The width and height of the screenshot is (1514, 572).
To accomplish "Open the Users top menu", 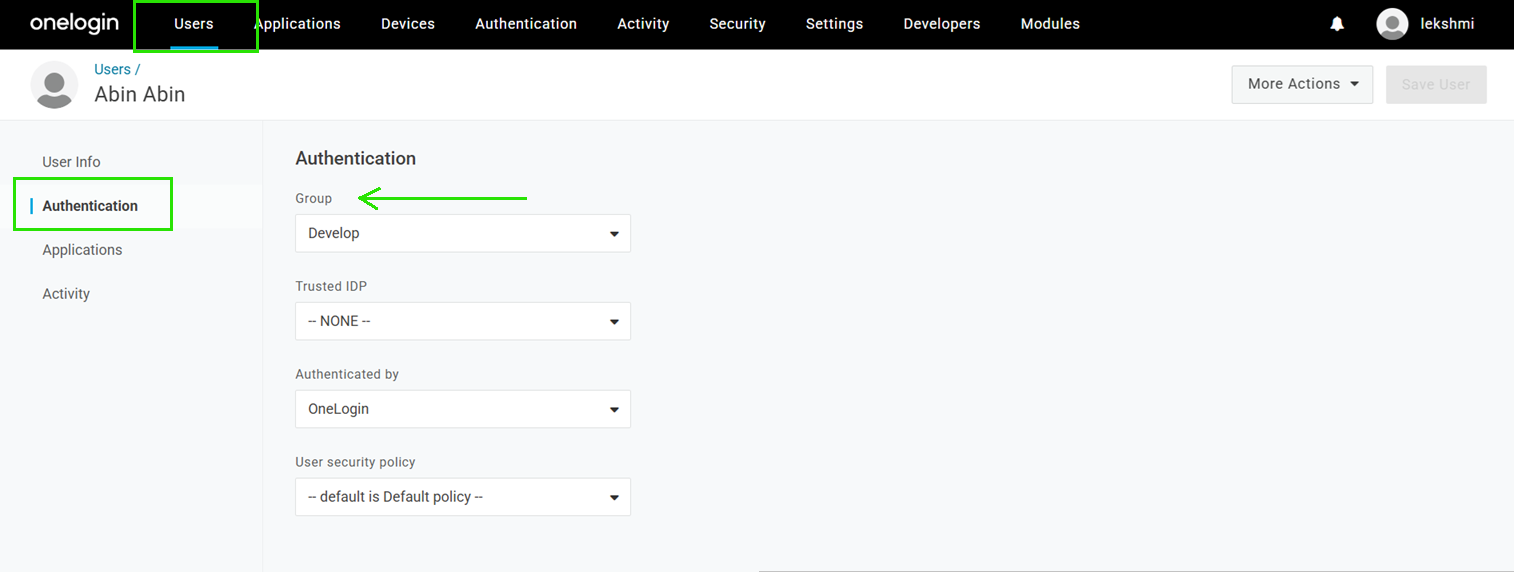I will [x=194, y=24].
